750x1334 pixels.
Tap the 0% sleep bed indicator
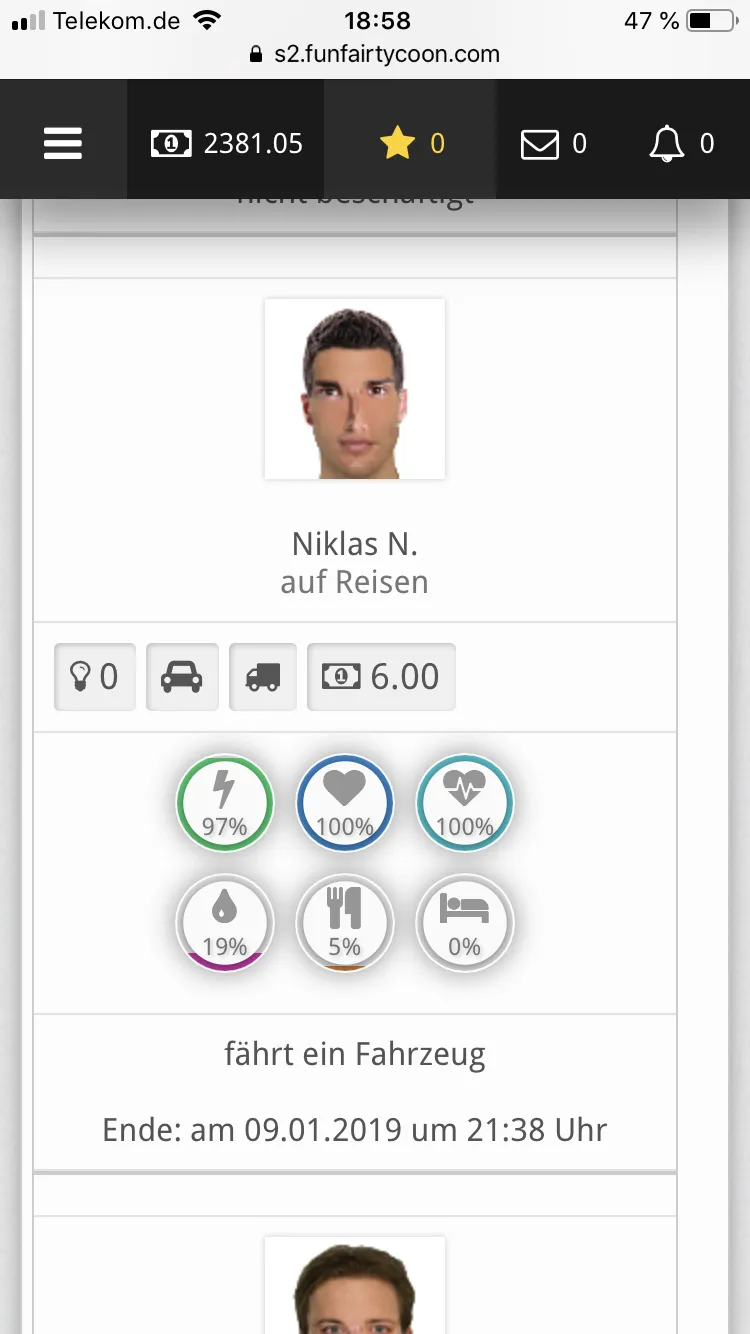[x=465, y=923]
